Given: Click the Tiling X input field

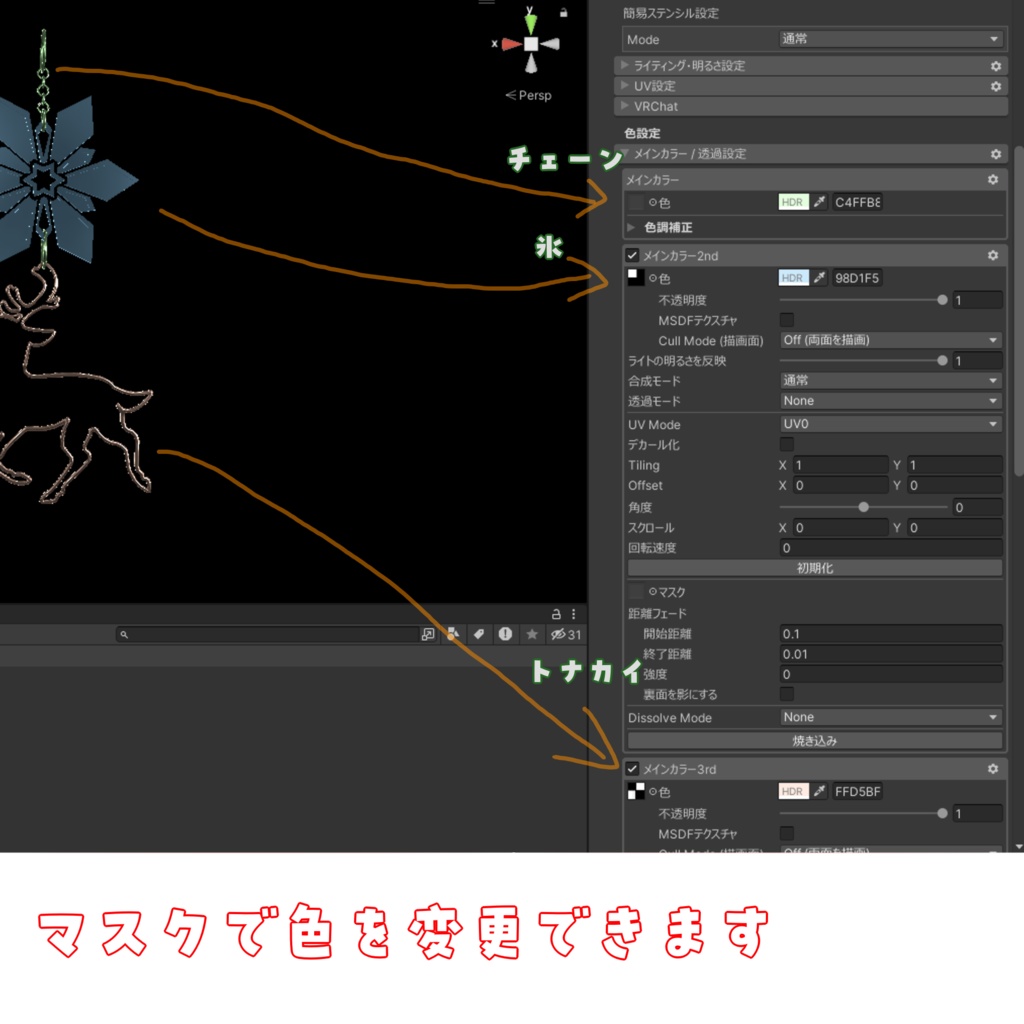Looking at the screenshot, I should 840,465.
